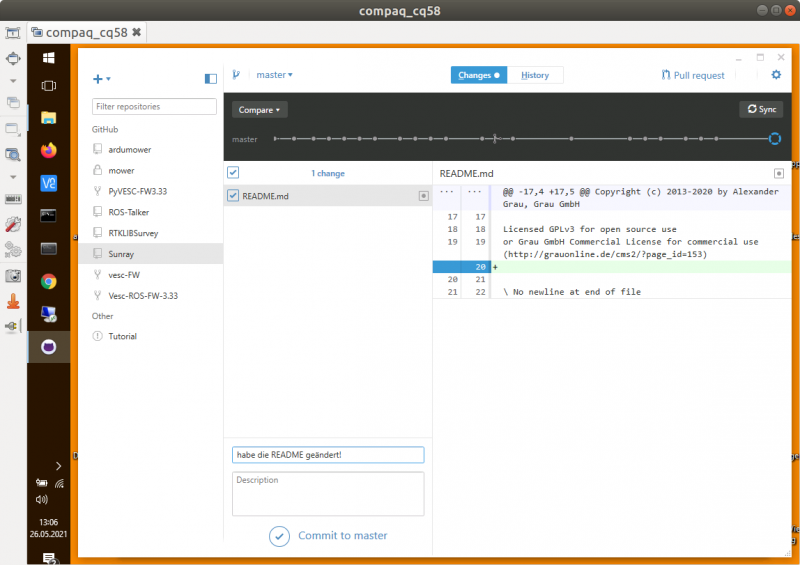
Task: Select the RTKLIBSurvey repository
Action: (151, 233)
